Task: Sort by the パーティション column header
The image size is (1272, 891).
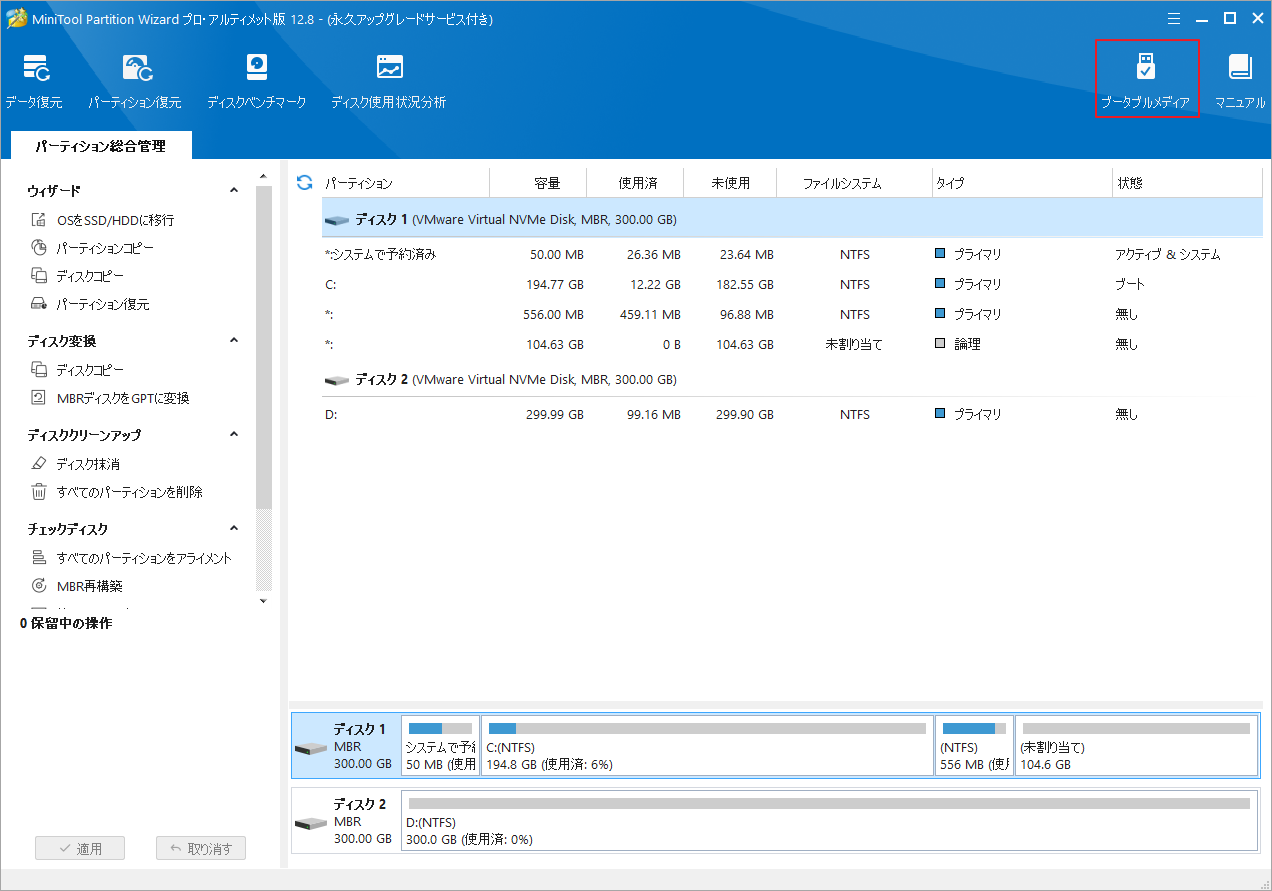Action: [x=404, y=183]
